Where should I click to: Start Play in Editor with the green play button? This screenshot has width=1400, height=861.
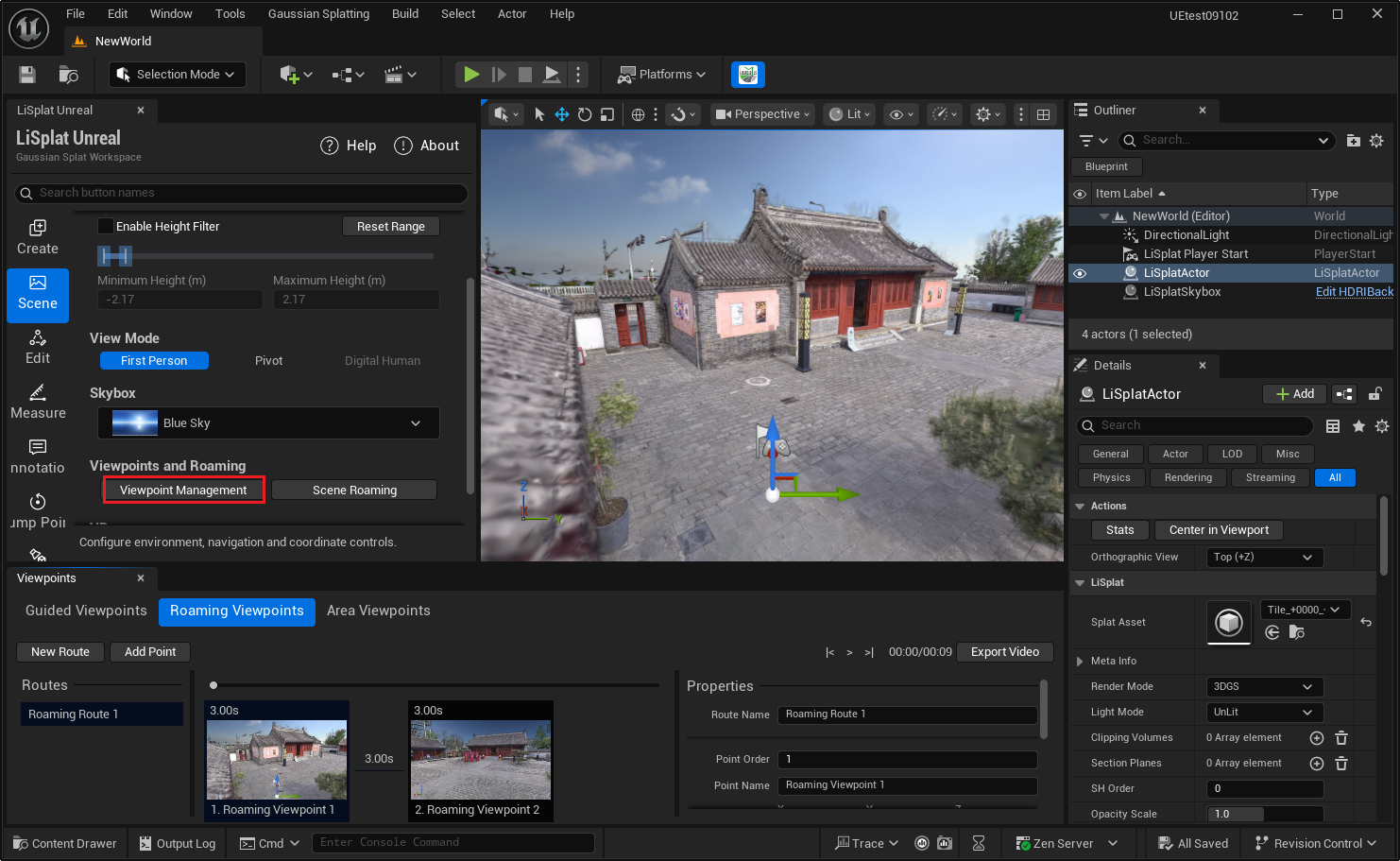coord(471,75)
